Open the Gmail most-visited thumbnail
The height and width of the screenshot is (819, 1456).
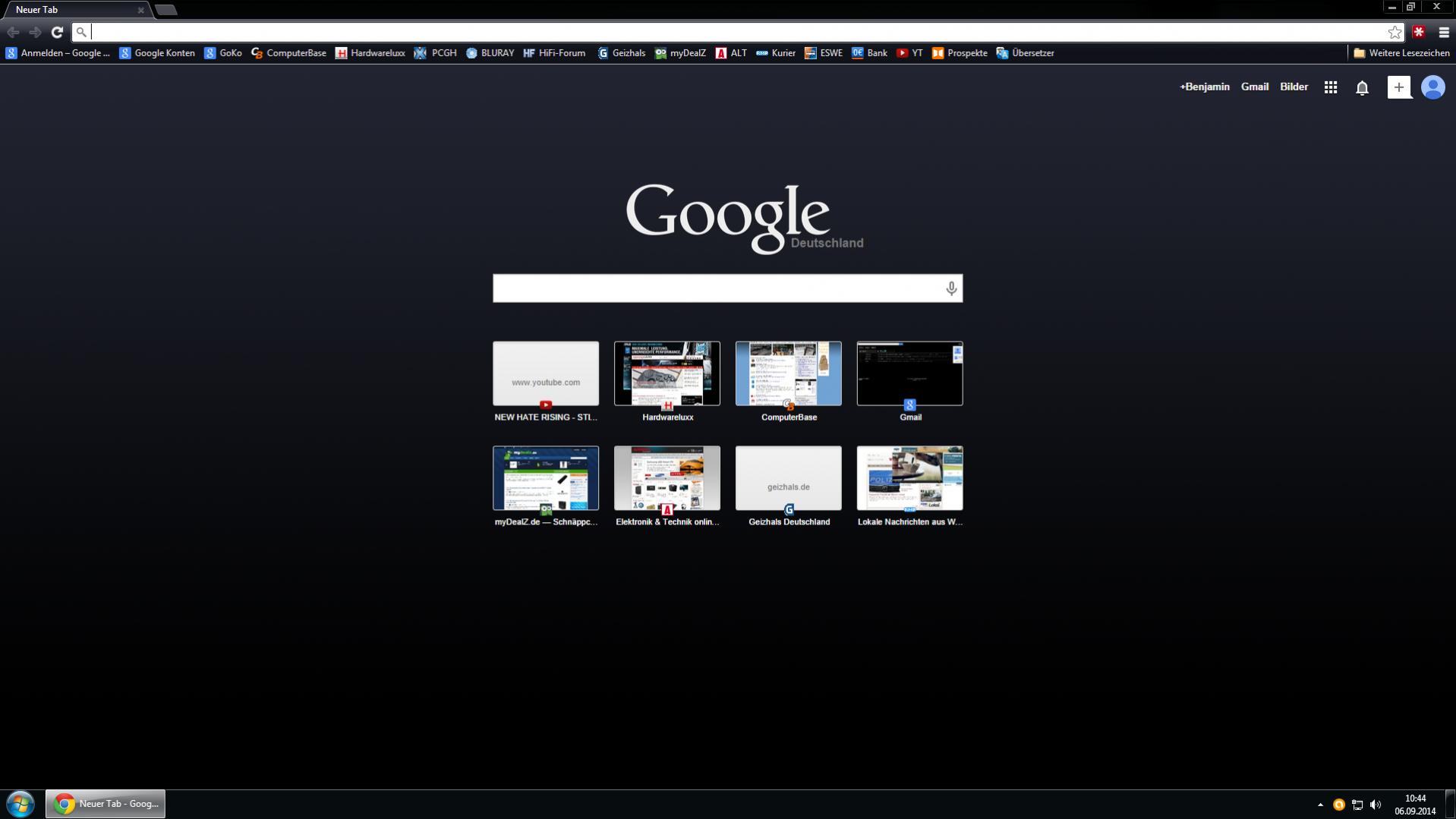[x=910, y=382]
